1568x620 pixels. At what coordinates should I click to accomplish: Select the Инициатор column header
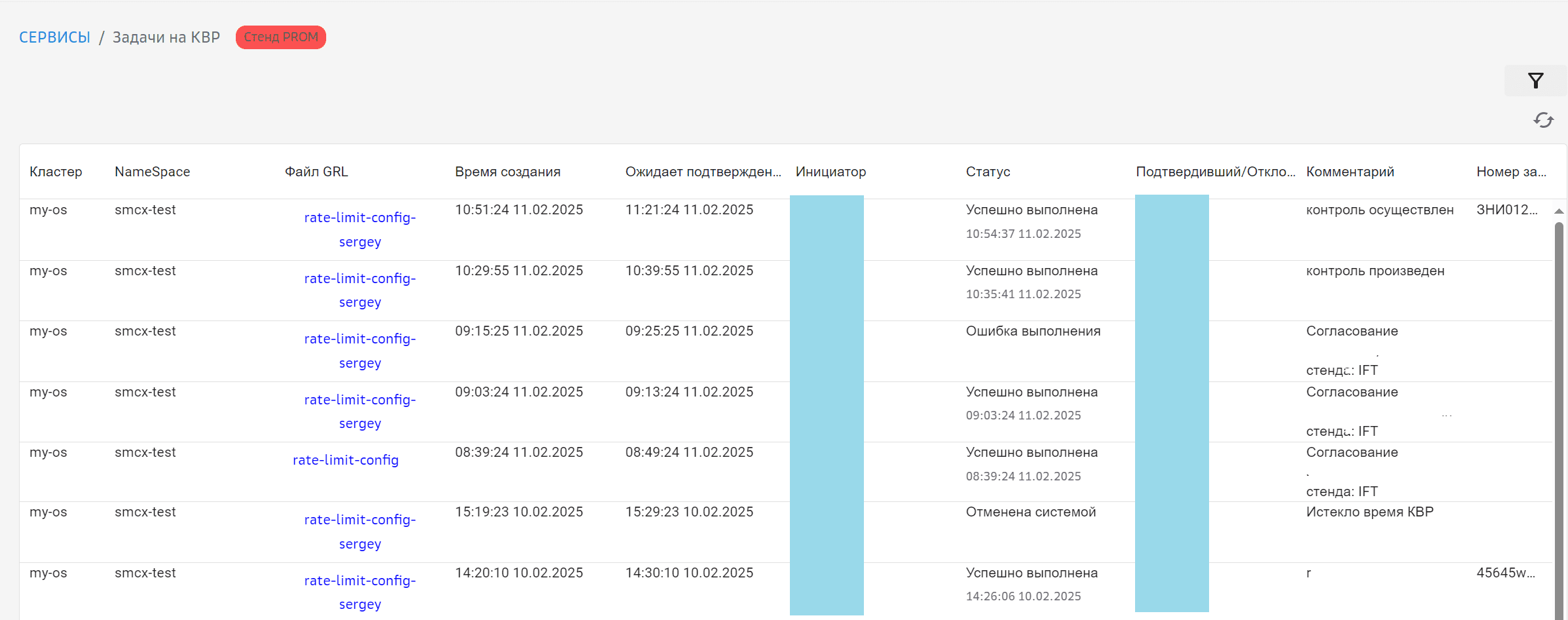pos(831,172)
